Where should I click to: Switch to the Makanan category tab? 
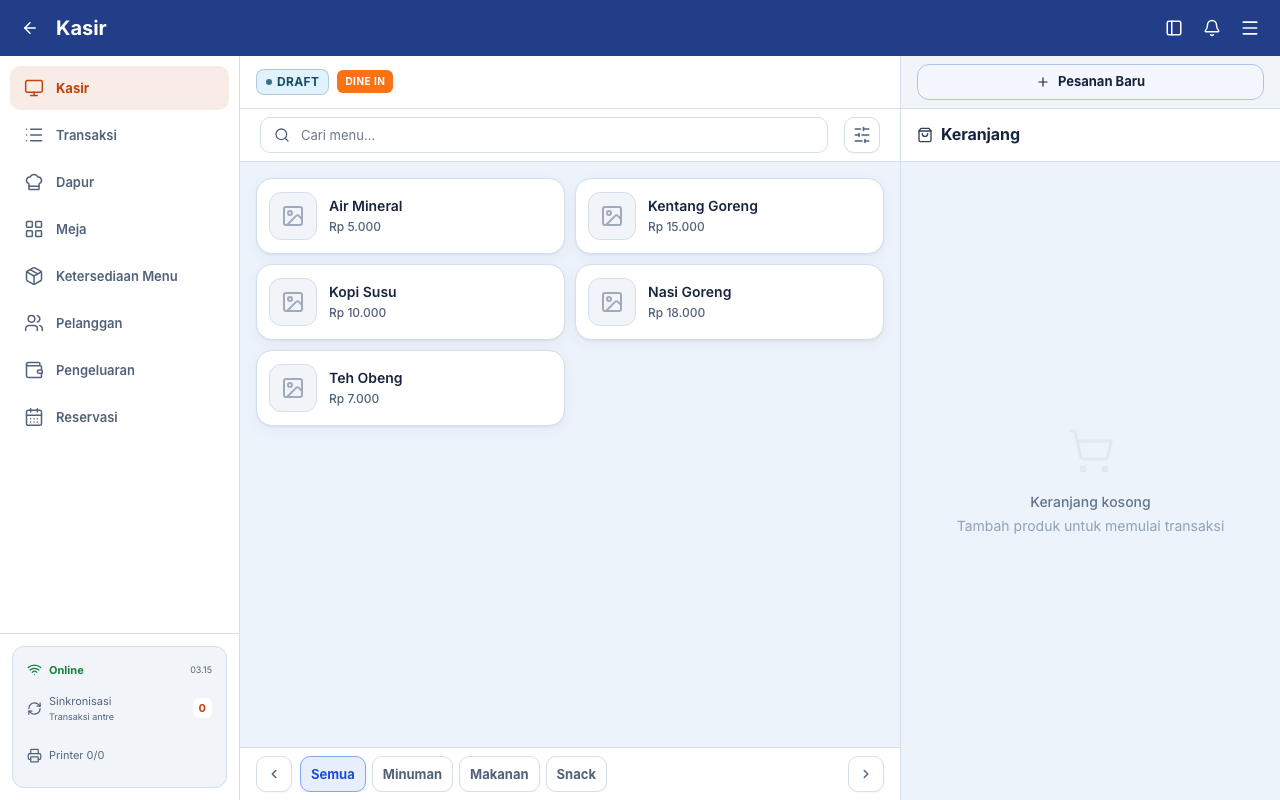[x=499, y=774]
